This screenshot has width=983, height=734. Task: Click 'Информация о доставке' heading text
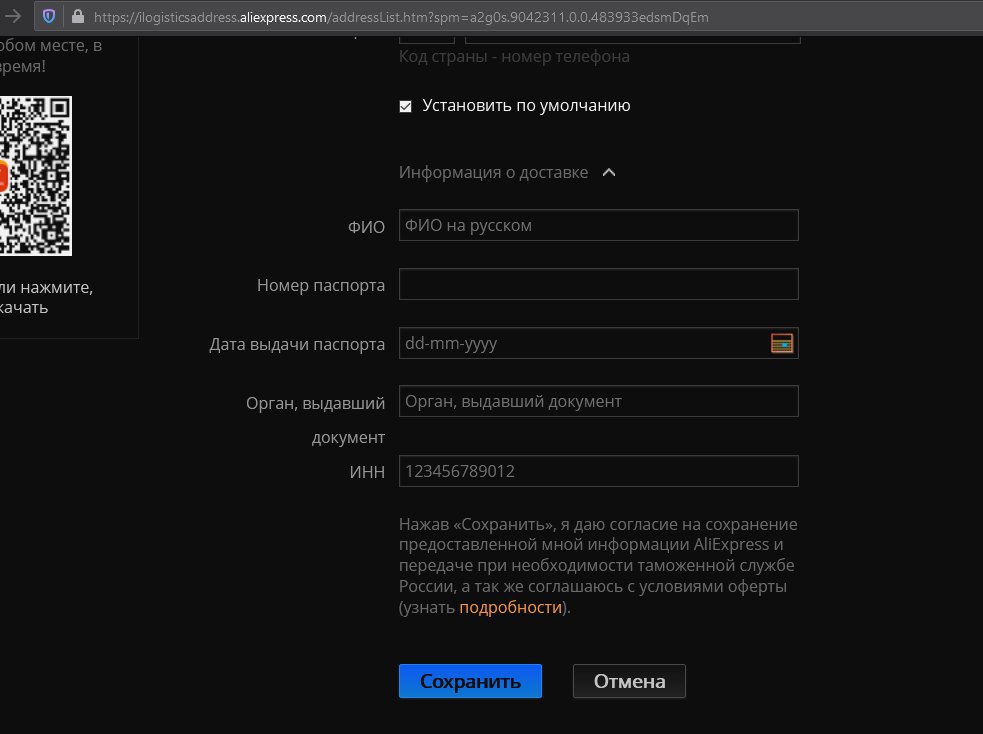click(x=493, y=172)
